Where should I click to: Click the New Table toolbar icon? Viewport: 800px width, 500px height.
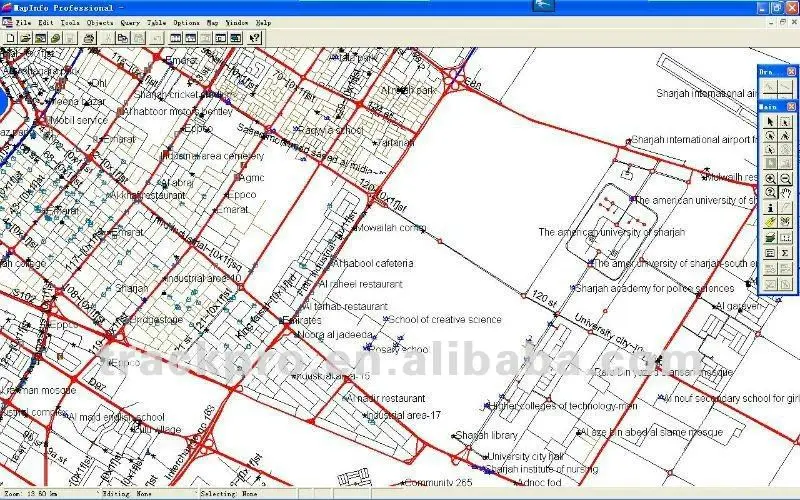10,38
